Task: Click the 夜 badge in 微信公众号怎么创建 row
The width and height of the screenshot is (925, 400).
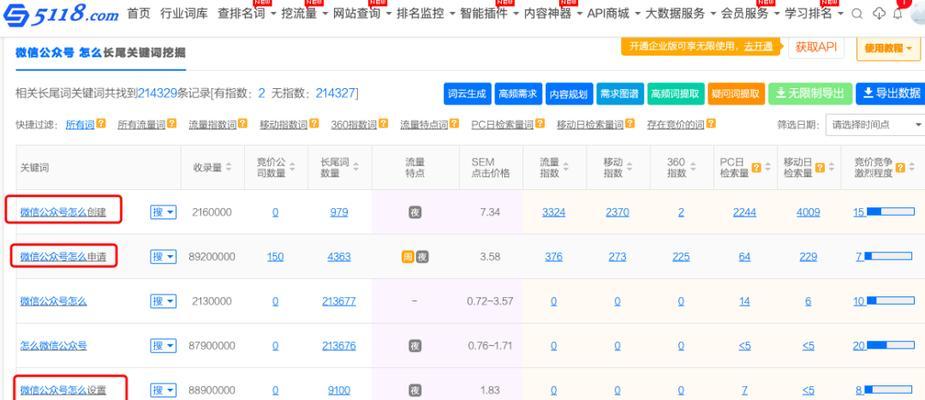Action: tap(415, 212)
